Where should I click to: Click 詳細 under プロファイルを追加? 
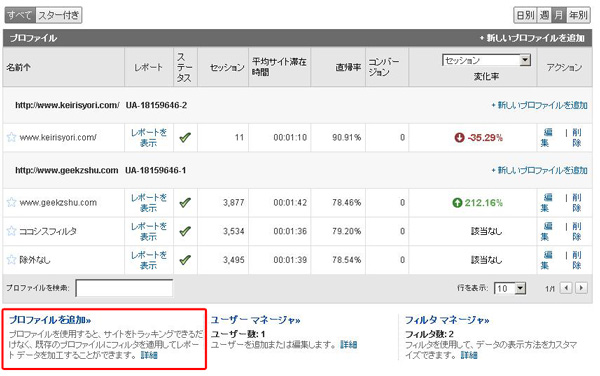(149, 355)
